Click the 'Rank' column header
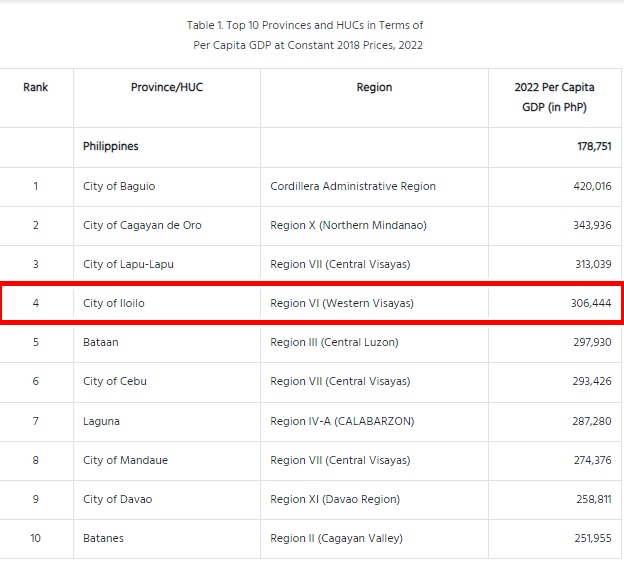The image size is (624, 561). (x=35, y=87)
